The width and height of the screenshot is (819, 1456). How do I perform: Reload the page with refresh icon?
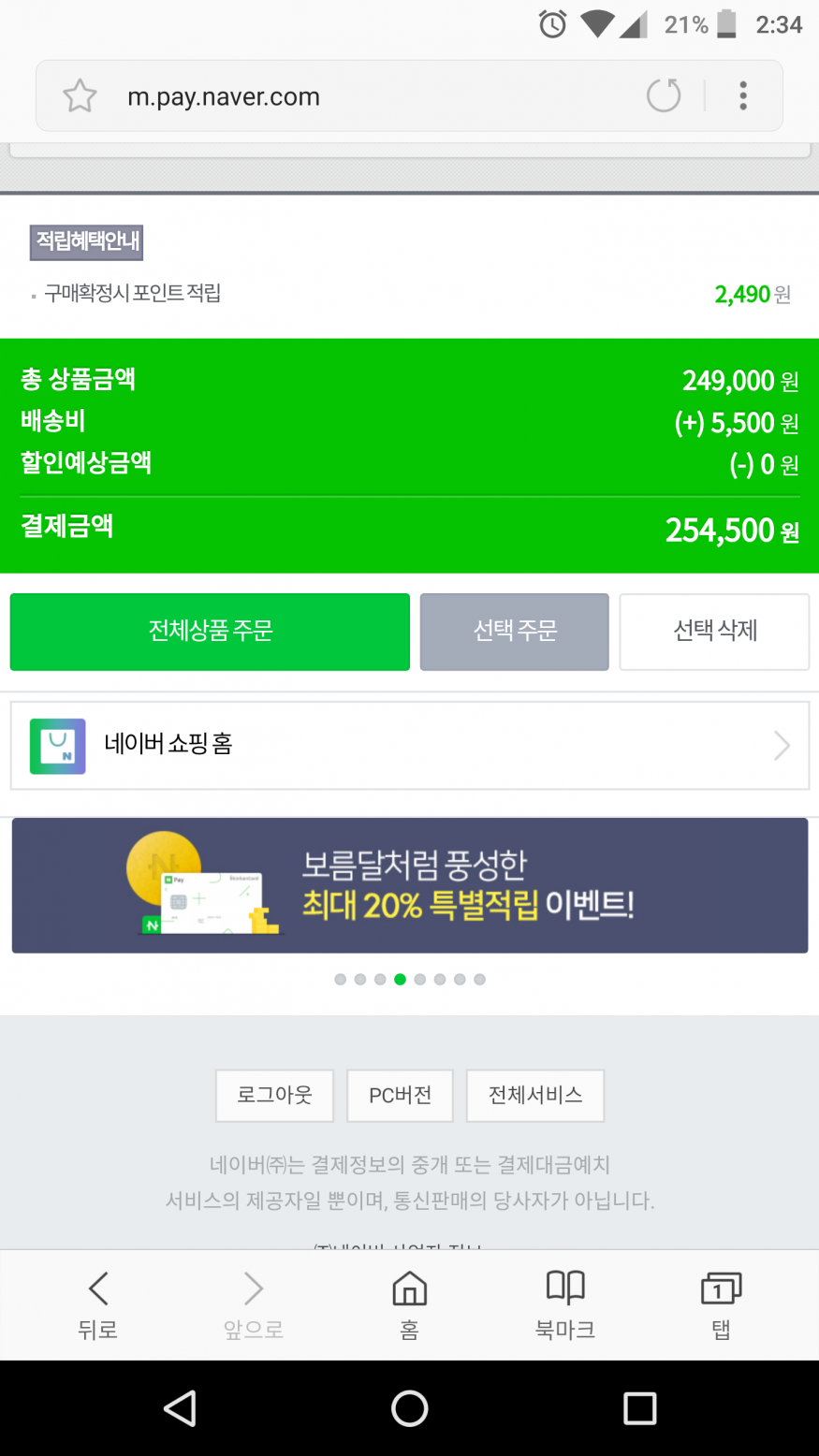tap(664, 95)
